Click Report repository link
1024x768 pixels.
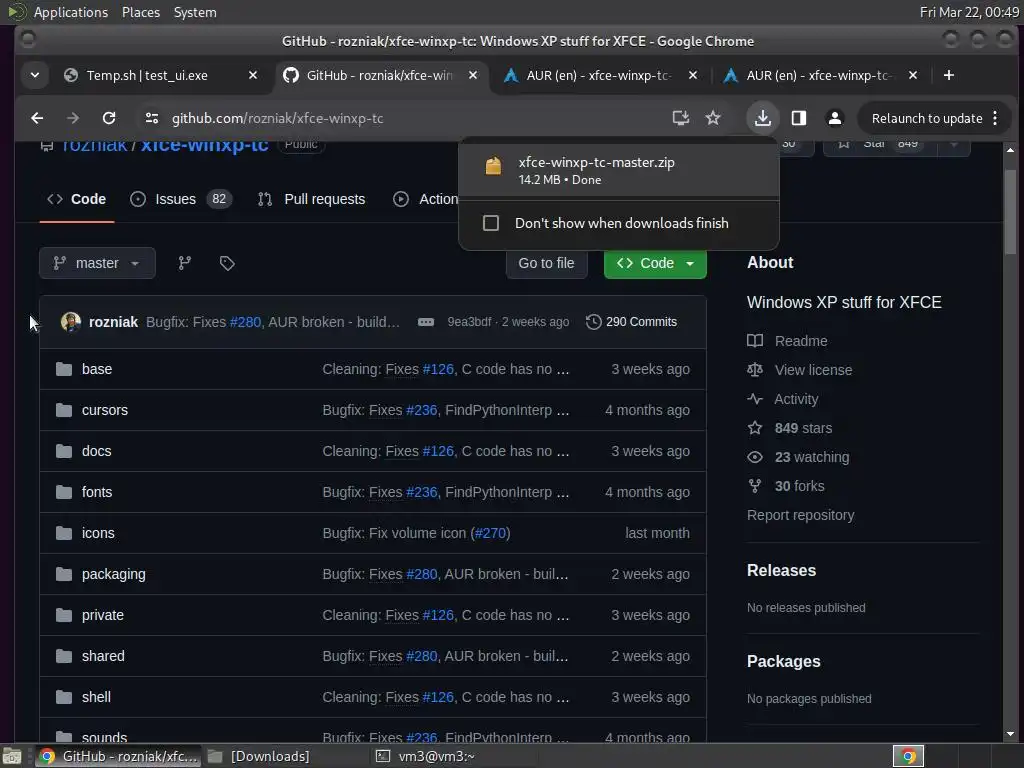tap(800, 515)
